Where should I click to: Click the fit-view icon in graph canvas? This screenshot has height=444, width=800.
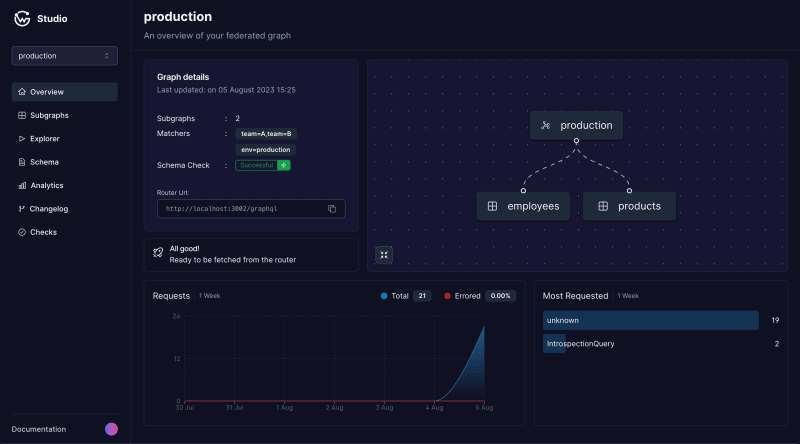click(384, 255)
